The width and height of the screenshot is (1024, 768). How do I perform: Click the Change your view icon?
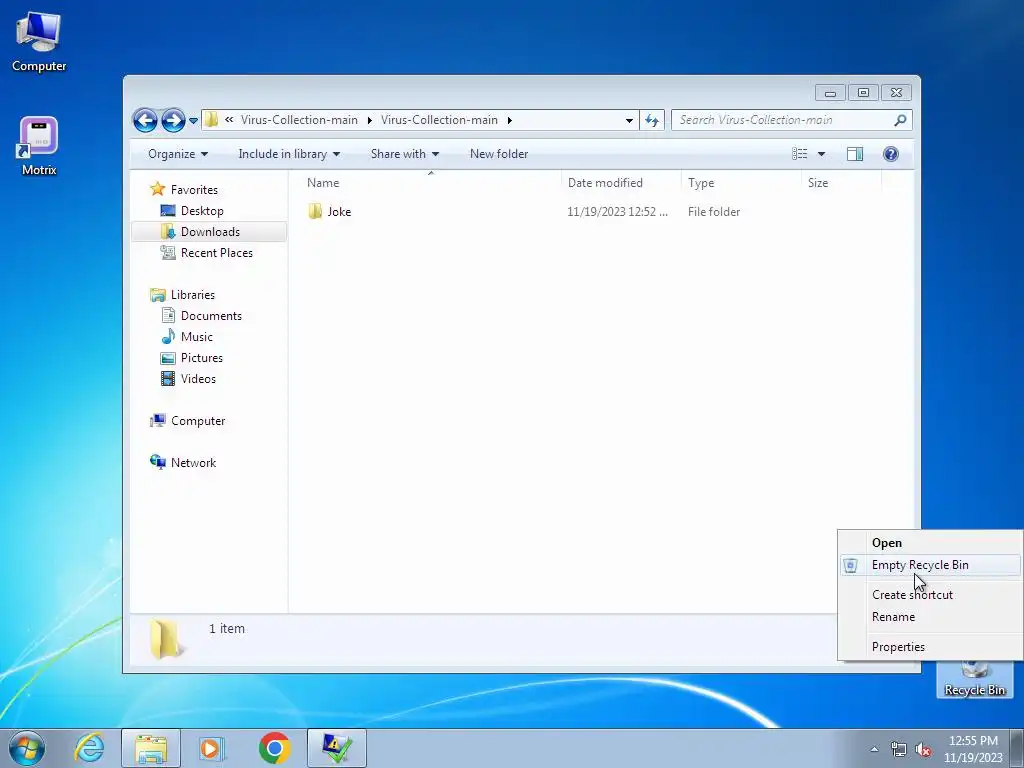pyautogui.click(x=799, y=154)
